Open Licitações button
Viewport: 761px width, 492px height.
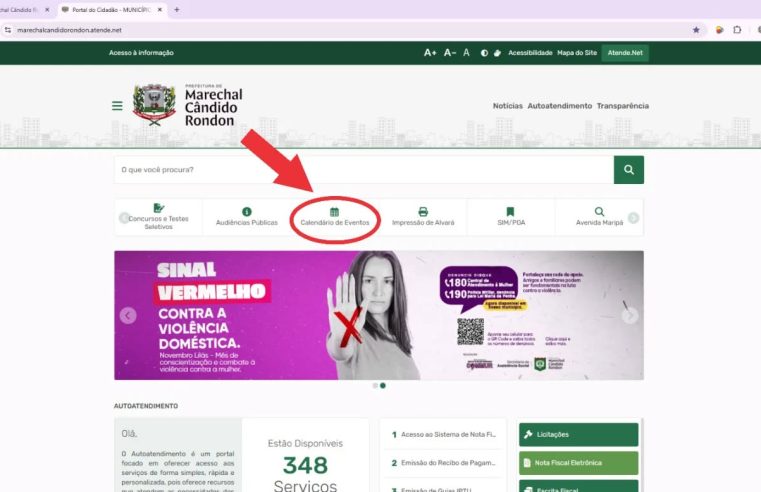coord(579,435)
